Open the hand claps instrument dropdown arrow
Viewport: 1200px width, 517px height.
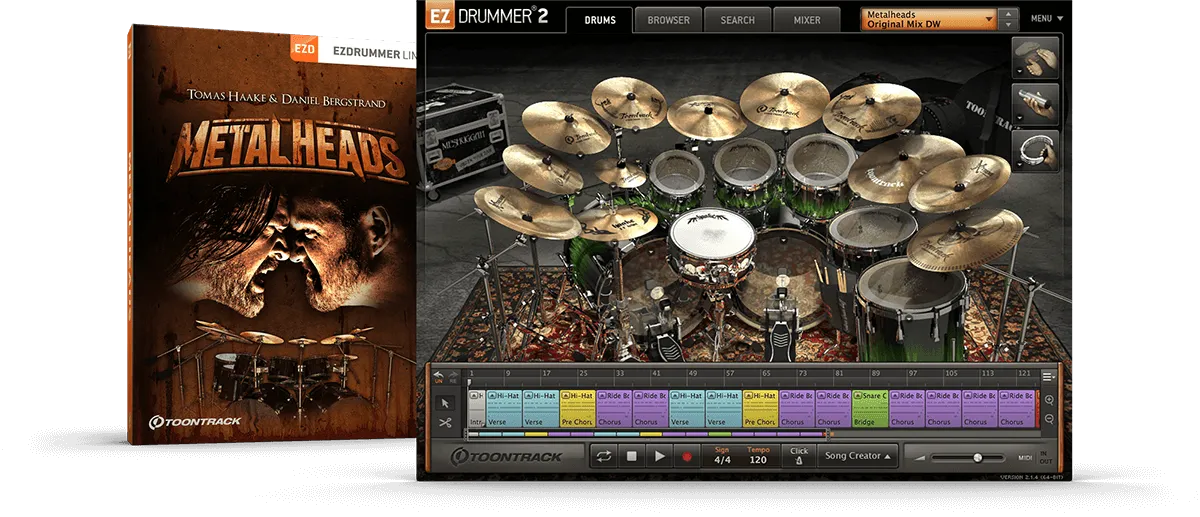(x=1018, y=73)
